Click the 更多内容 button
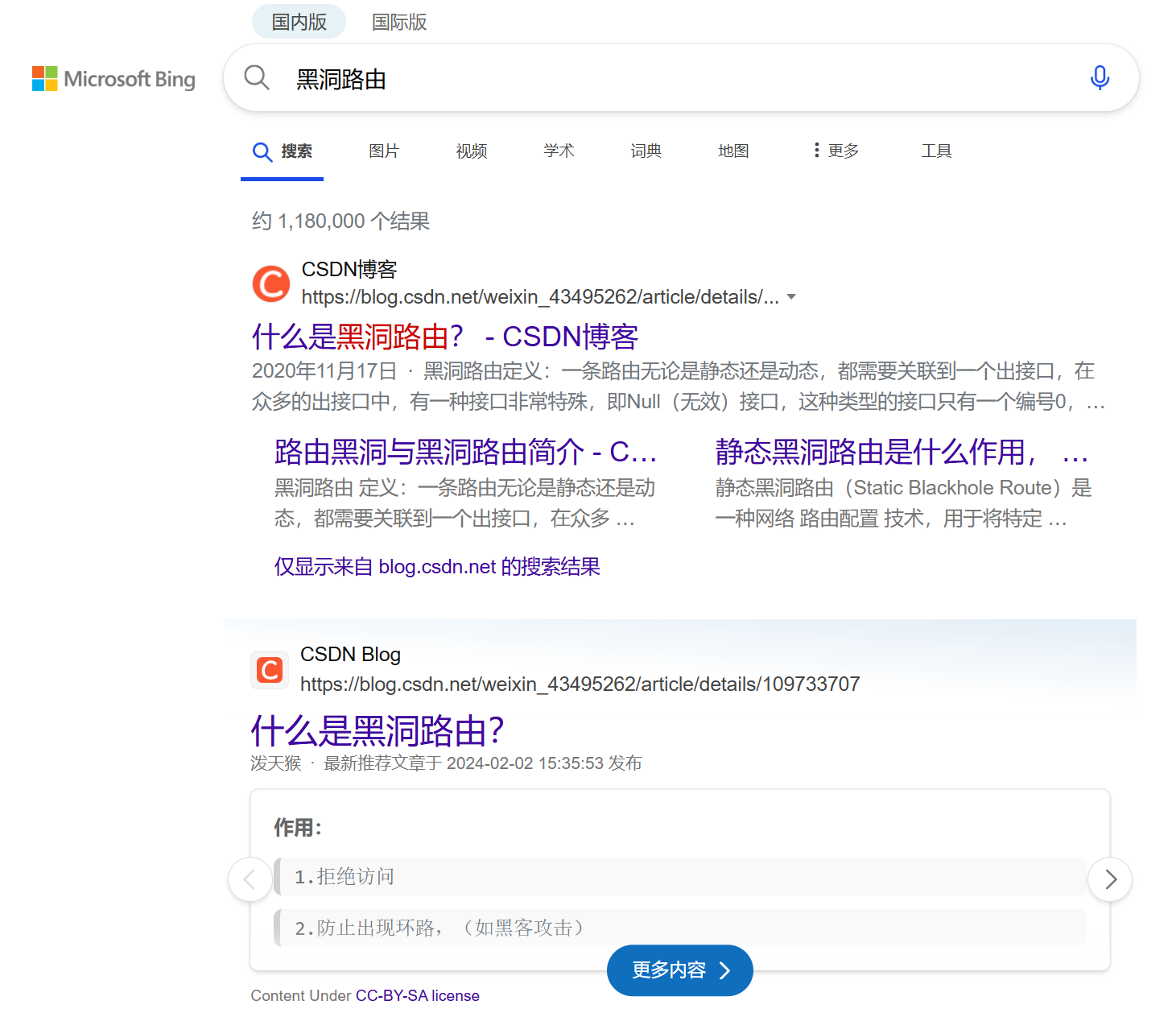Screen dimensions: 1176x1009 680,970
